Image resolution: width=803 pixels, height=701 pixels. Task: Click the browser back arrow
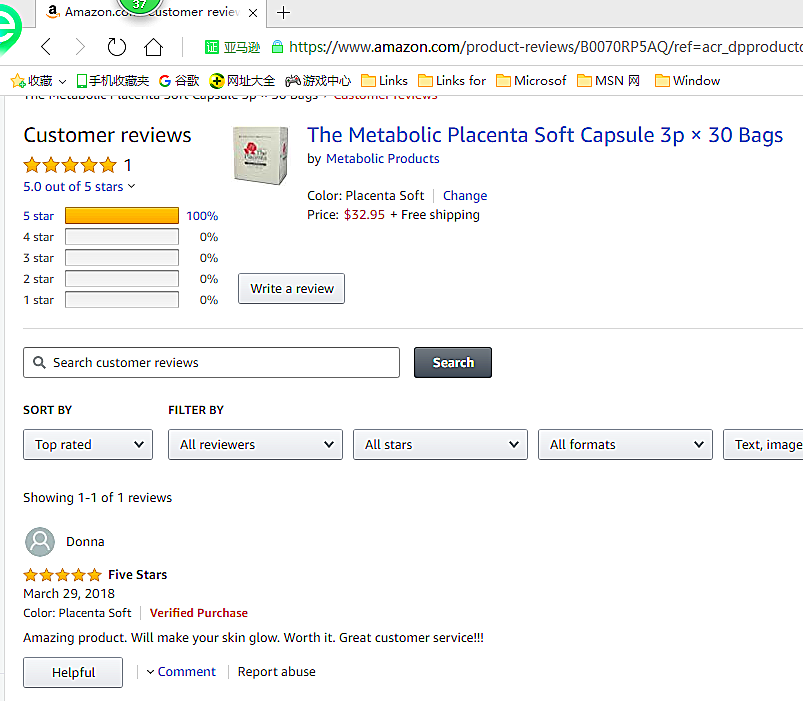[x=46, y=47]
